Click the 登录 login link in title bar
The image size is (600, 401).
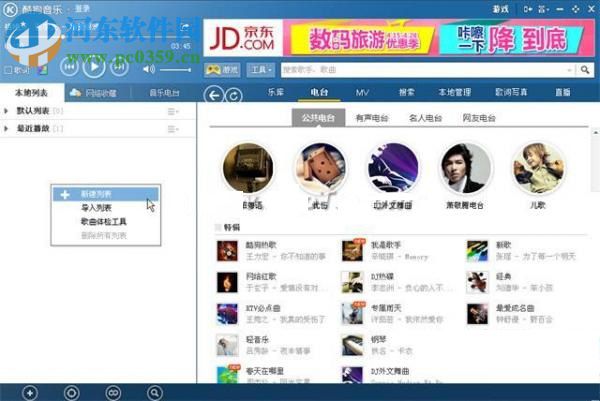click(x=82, y=8)
